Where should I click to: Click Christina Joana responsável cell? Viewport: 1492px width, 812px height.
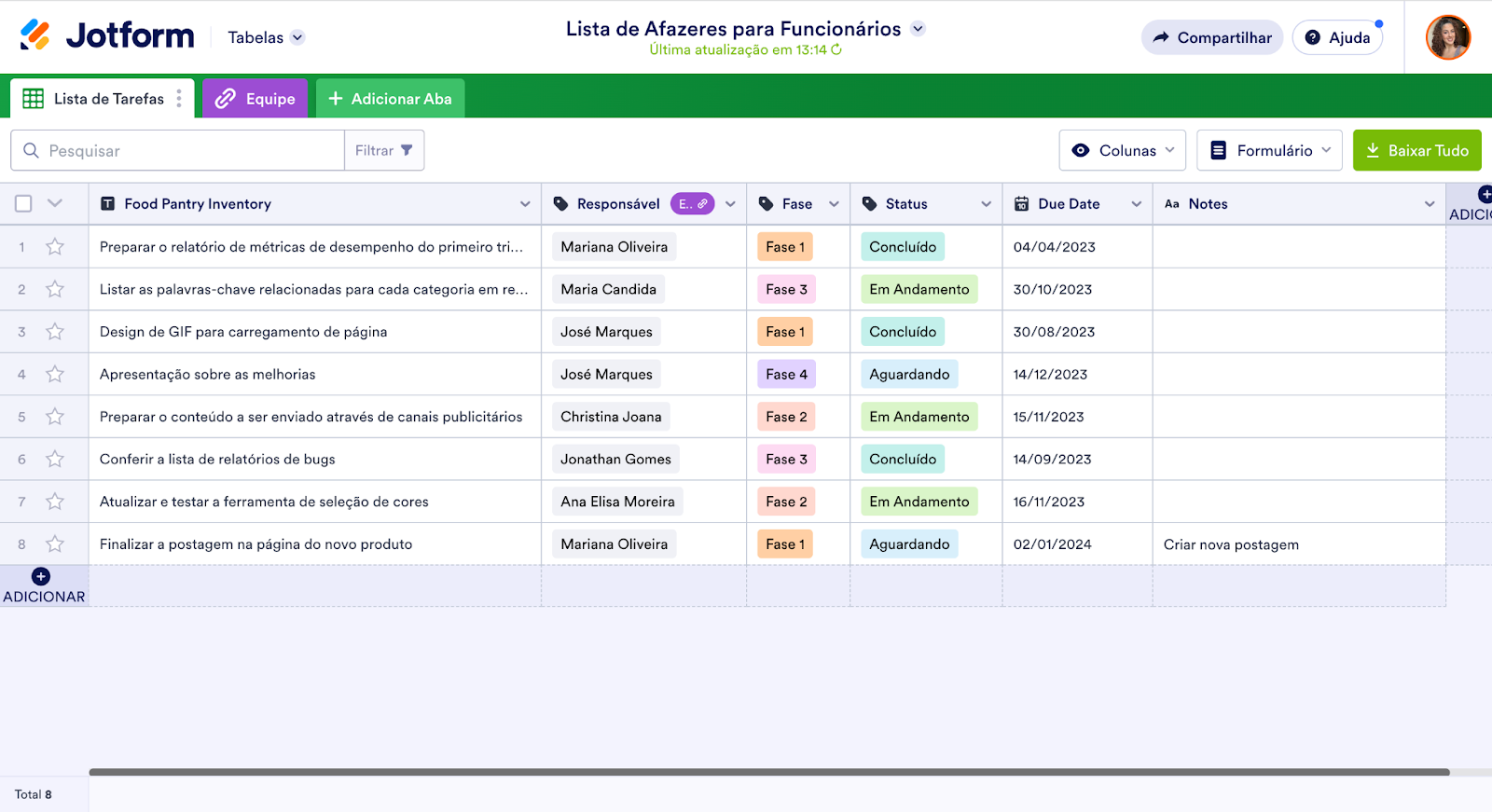click(x=611, y=417)
